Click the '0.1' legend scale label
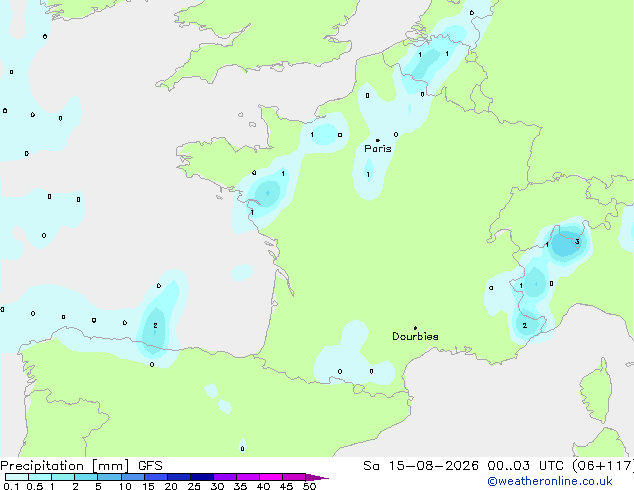The height and width of the screenshot is (490, 634). point(11,486)
